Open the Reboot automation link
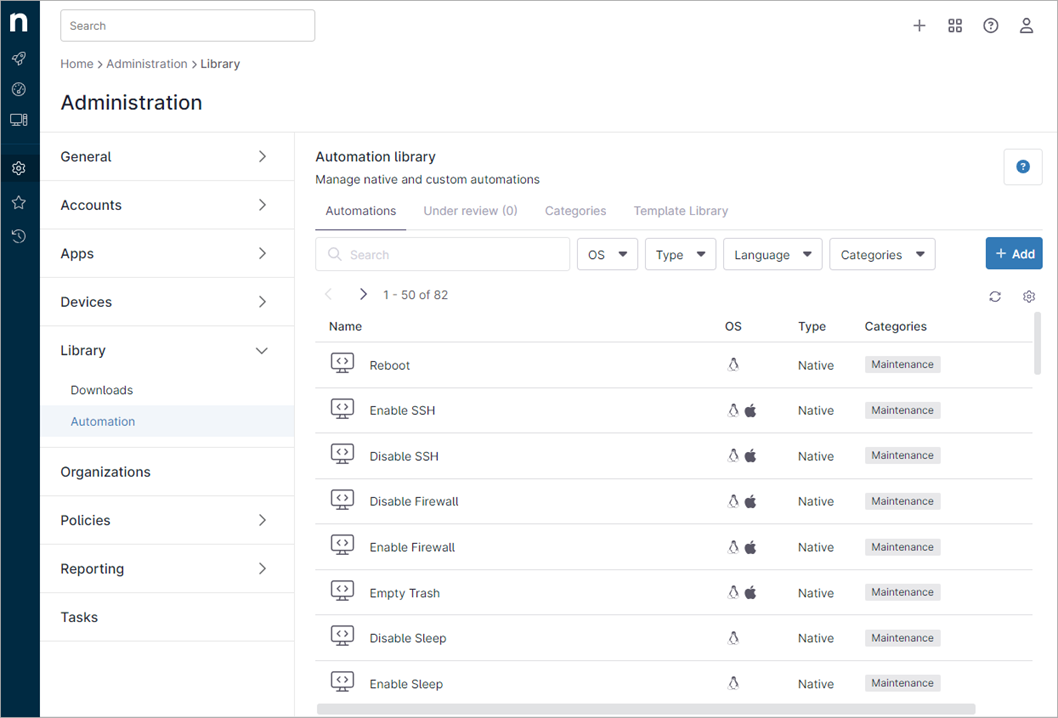 (x=390, y=365)
